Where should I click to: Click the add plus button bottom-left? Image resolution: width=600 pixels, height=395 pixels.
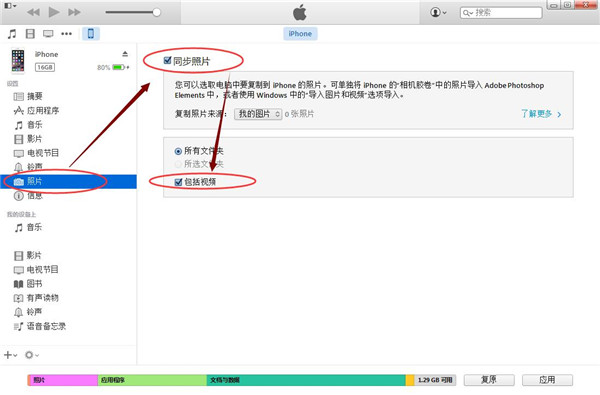[10, 355]
